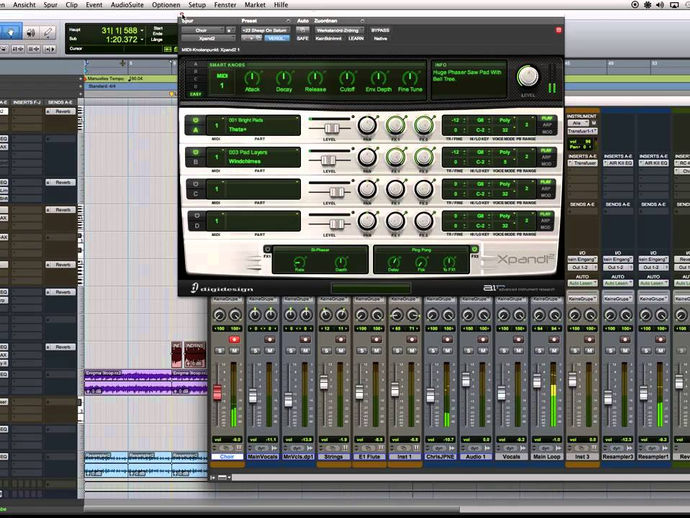Click the LEARN button in plug-in header
Screen dimensions: 690x518
click(356, 38)
